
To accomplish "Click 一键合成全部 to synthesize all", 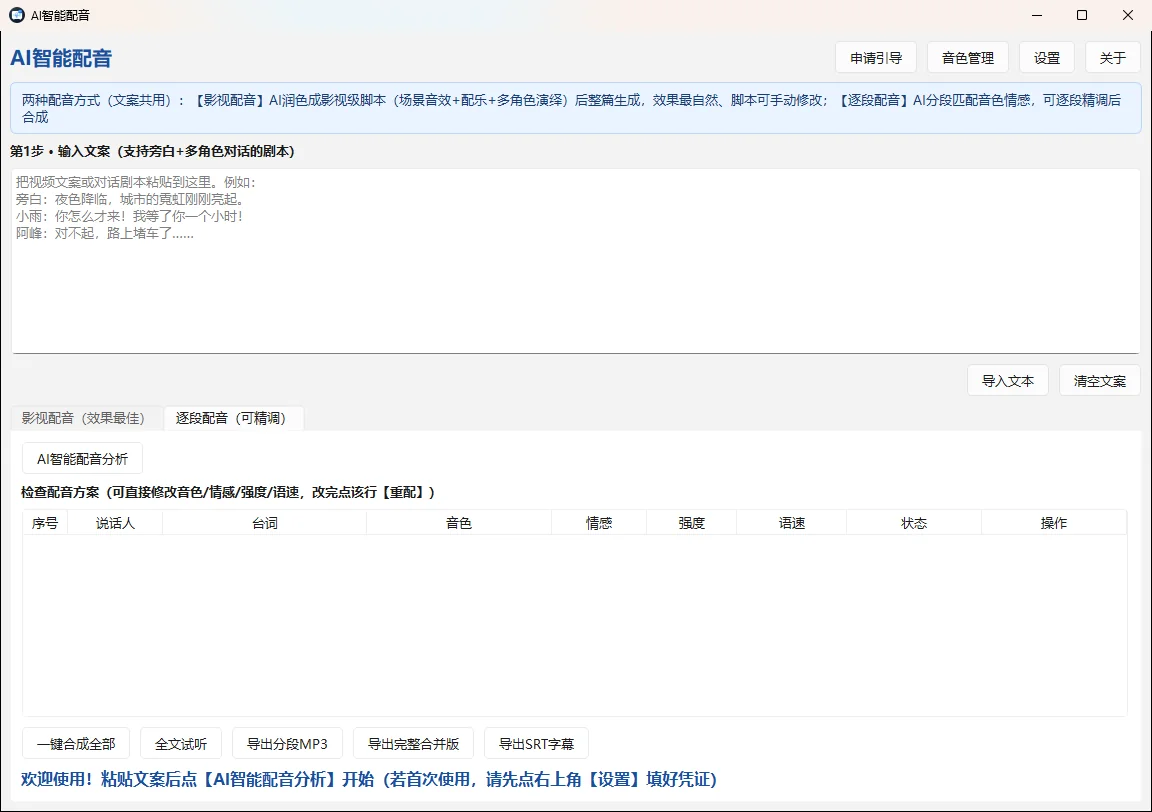I will (x=76, y=744).
